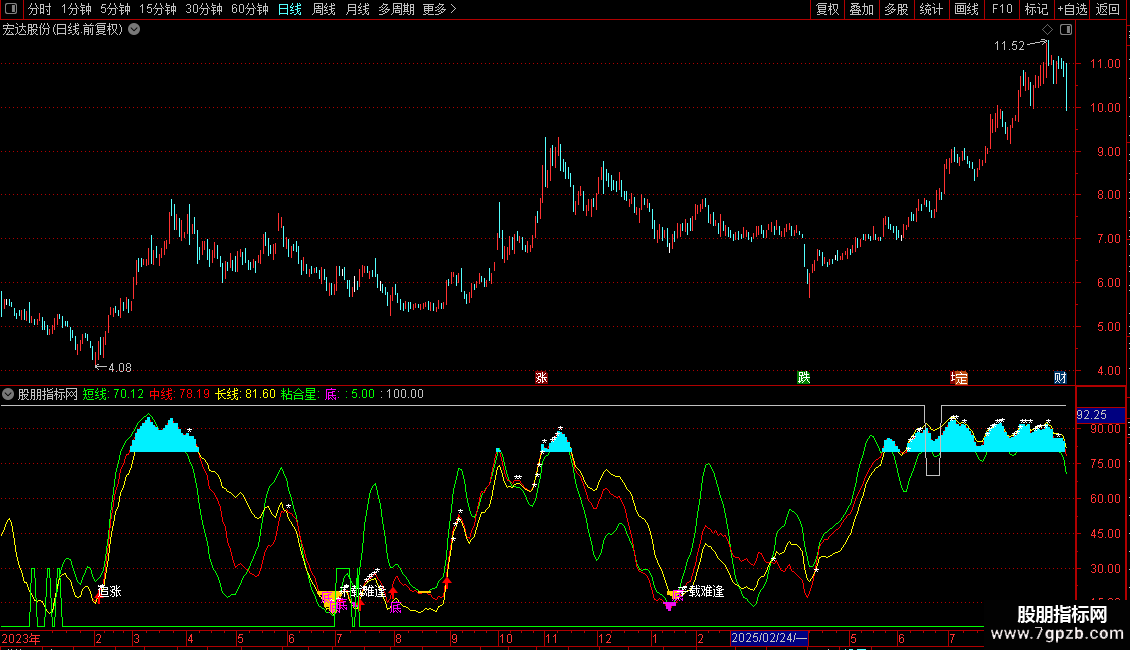Click the 92.25 value label on indicator axis
The width and height of the screenshot is (1130, 650).
coord(1090,414)
